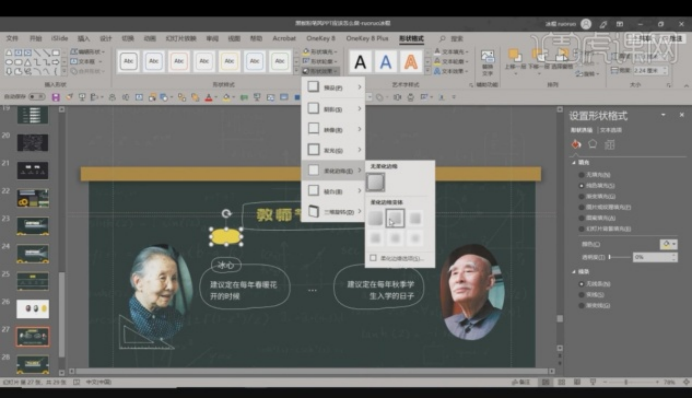692x398 pixels.
Task: Open the 编辑形状 dropdown
Action: pos(87,52)
